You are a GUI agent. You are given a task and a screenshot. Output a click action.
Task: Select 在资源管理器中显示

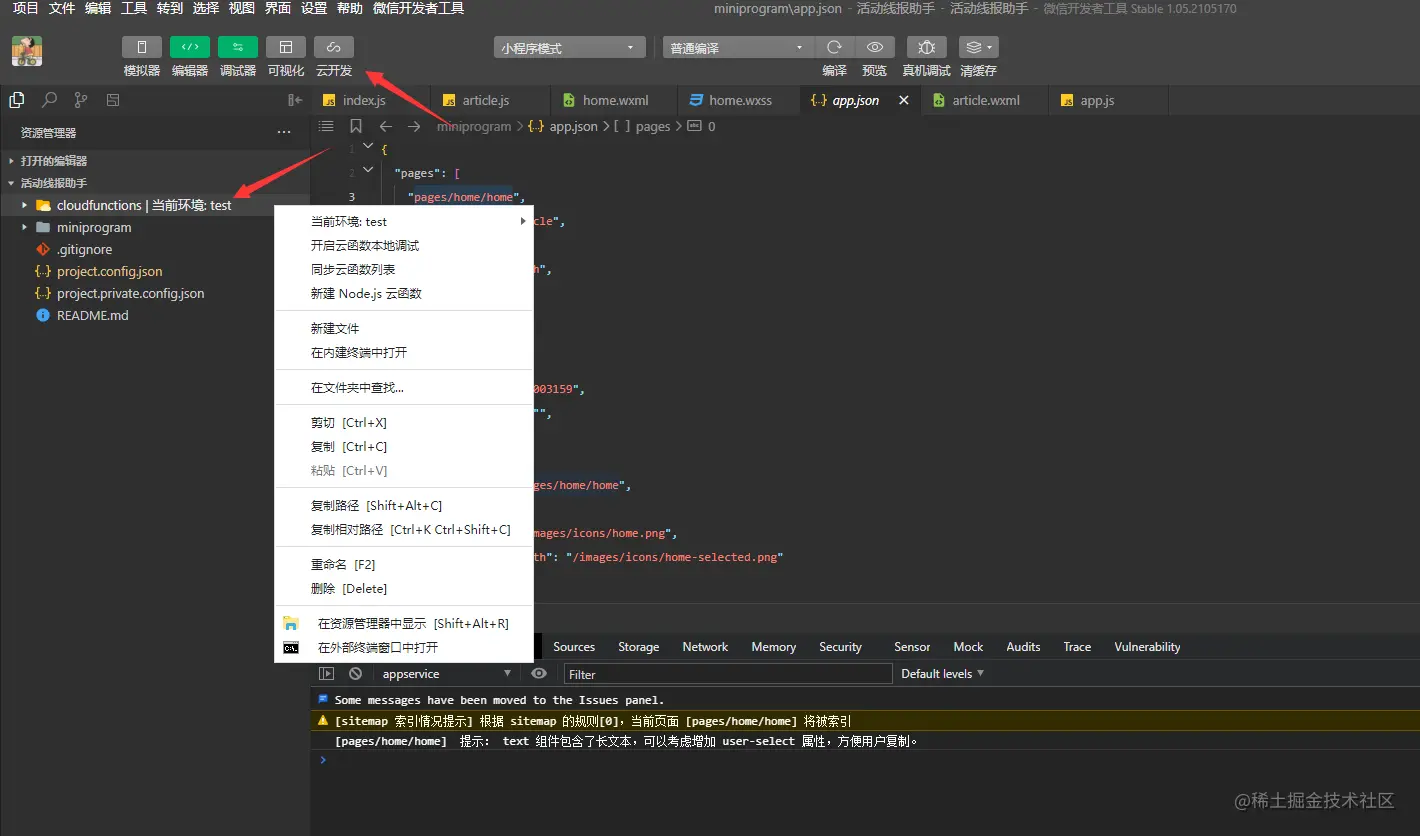click(404, 624)
